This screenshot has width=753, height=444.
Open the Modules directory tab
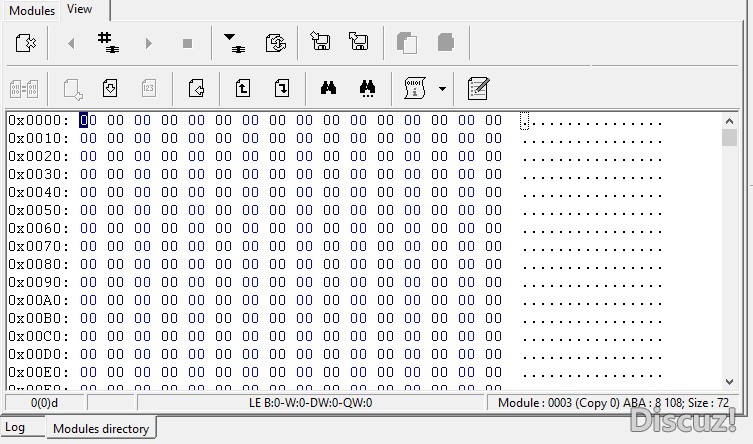pyautogui.click(x=101, y=429)
